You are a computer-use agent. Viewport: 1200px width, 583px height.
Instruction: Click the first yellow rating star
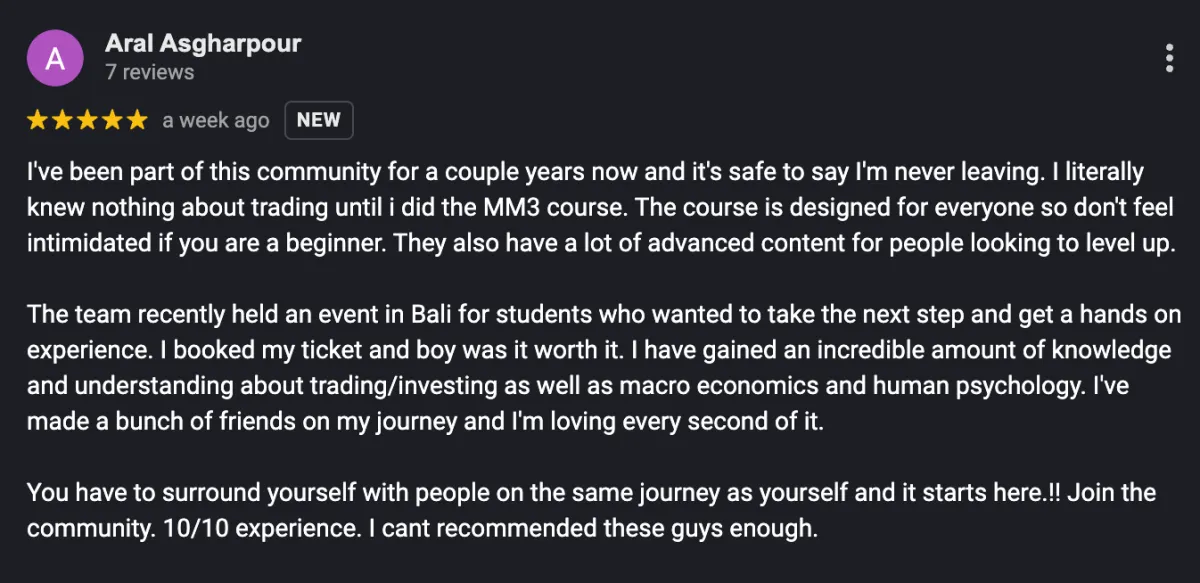[38, 120]
